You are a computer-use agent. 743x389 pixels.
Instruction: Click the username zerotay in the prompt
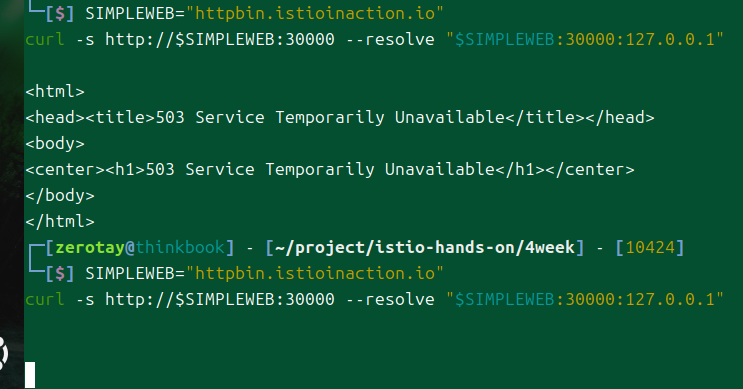point(90,247)
